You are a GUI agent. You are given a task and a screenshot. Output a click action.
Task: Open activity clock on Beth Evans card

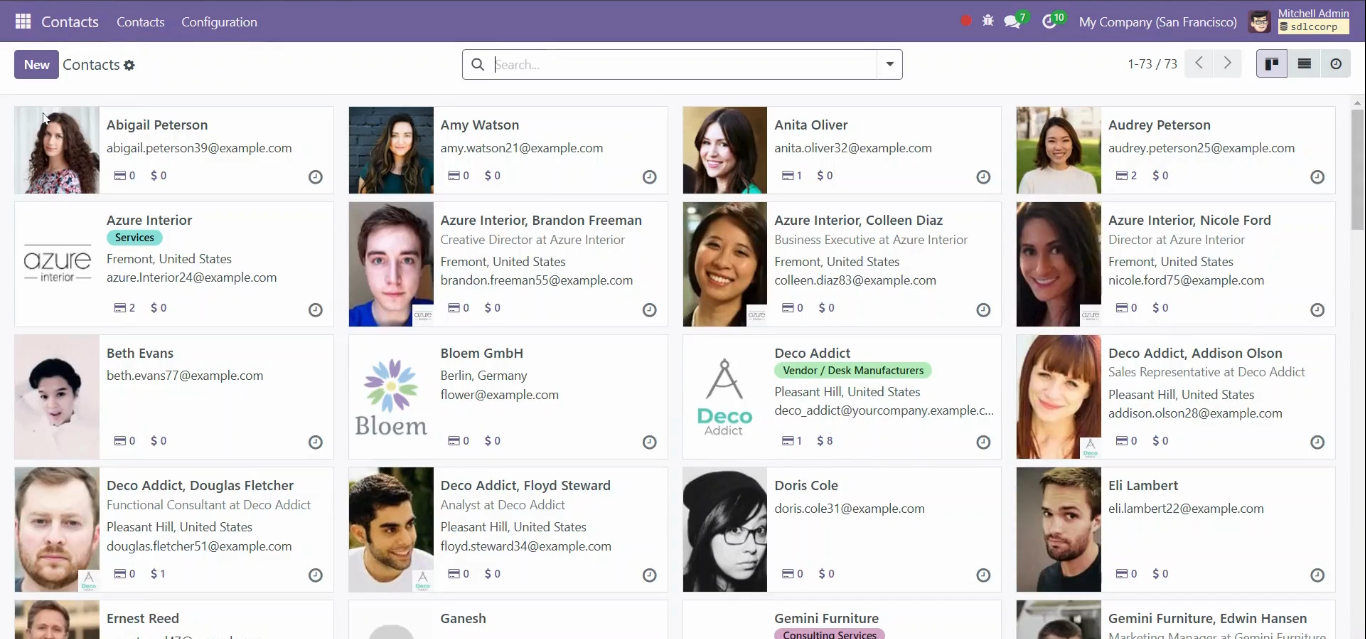click(x=315, y=442)
